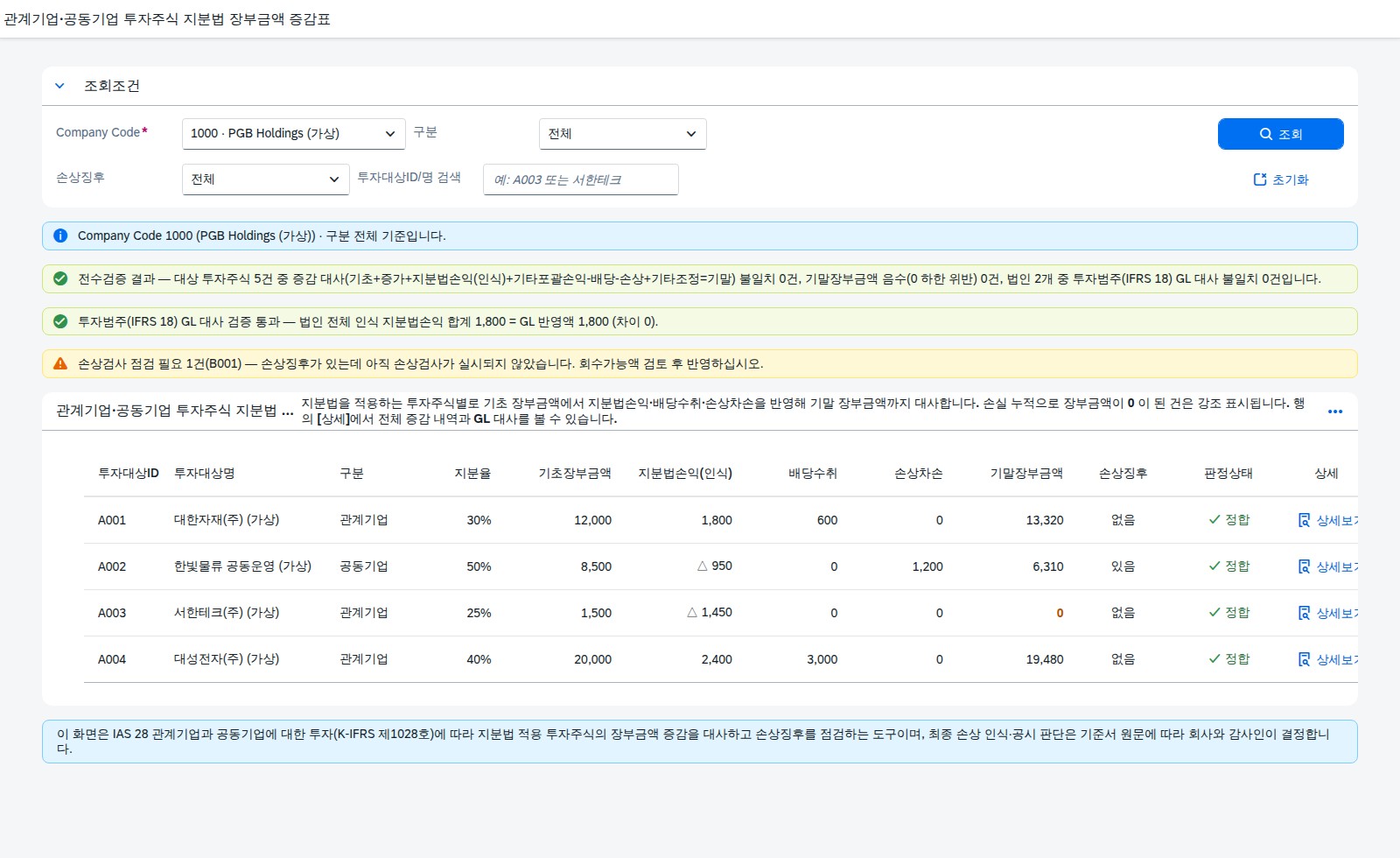
Task: Select cell 서한테크(주) (가상)
Action: point(227,613)
